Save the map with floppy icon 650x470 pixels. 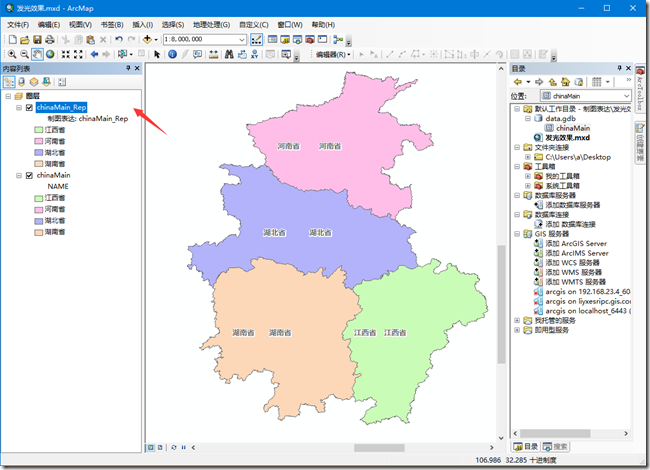pyautogui.click(x=37, y=40)
